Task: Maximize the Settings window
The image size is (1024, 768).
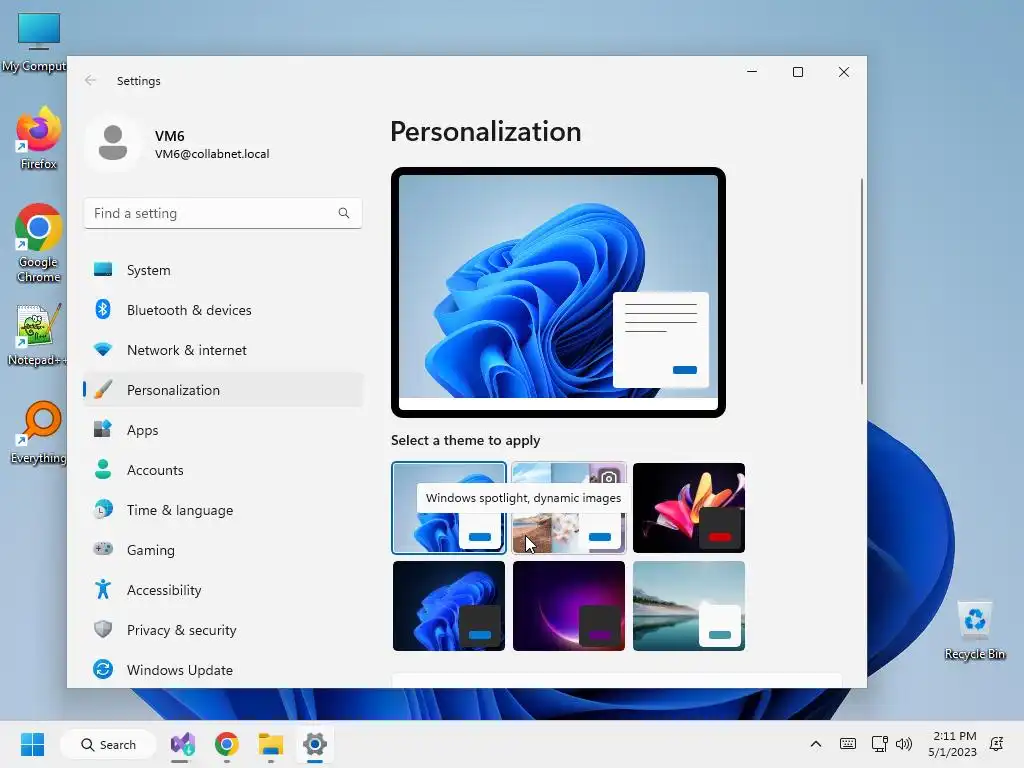Action: 798,72
